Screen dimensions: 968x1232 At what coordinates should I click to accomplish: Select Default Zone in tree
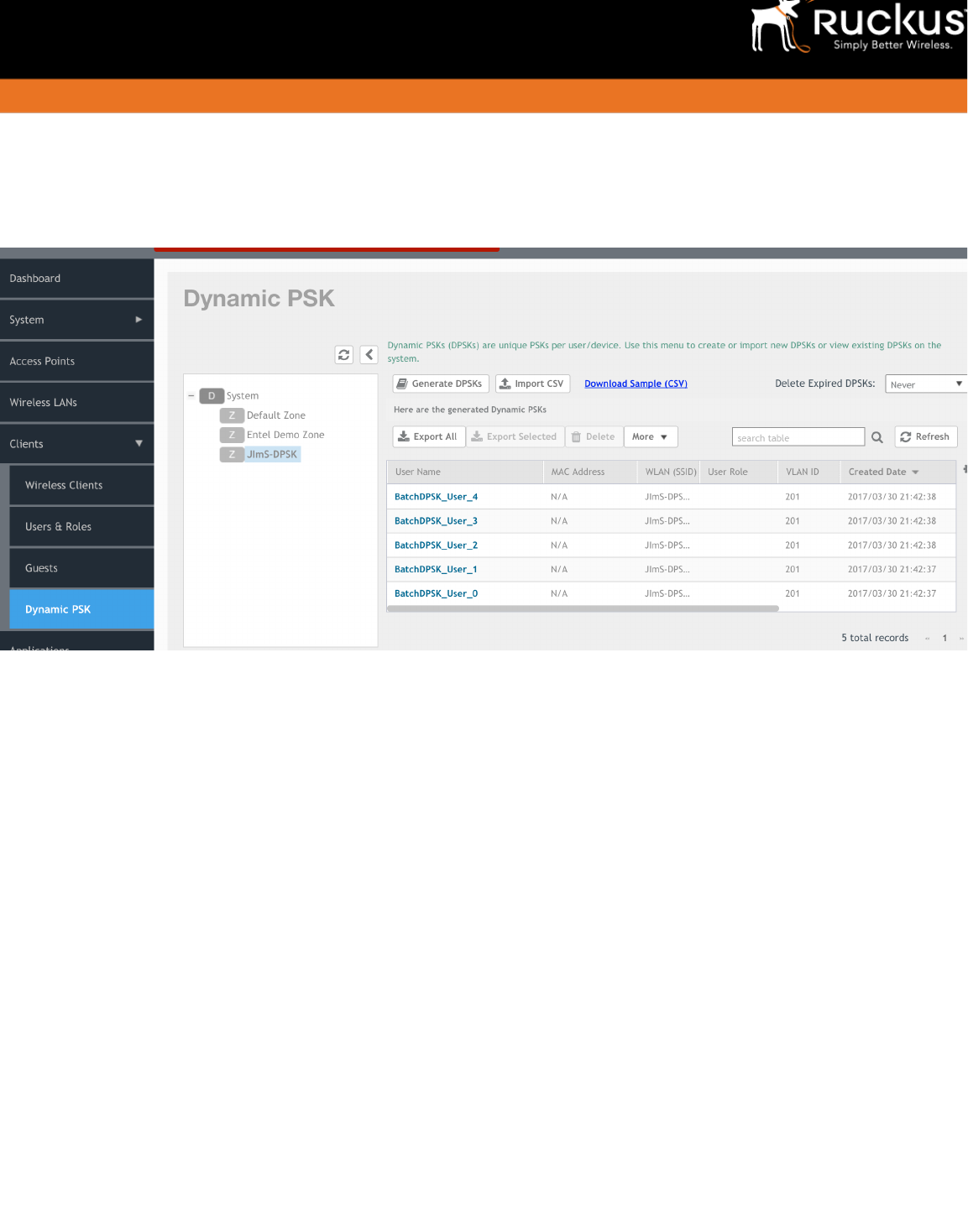(276, 415)
